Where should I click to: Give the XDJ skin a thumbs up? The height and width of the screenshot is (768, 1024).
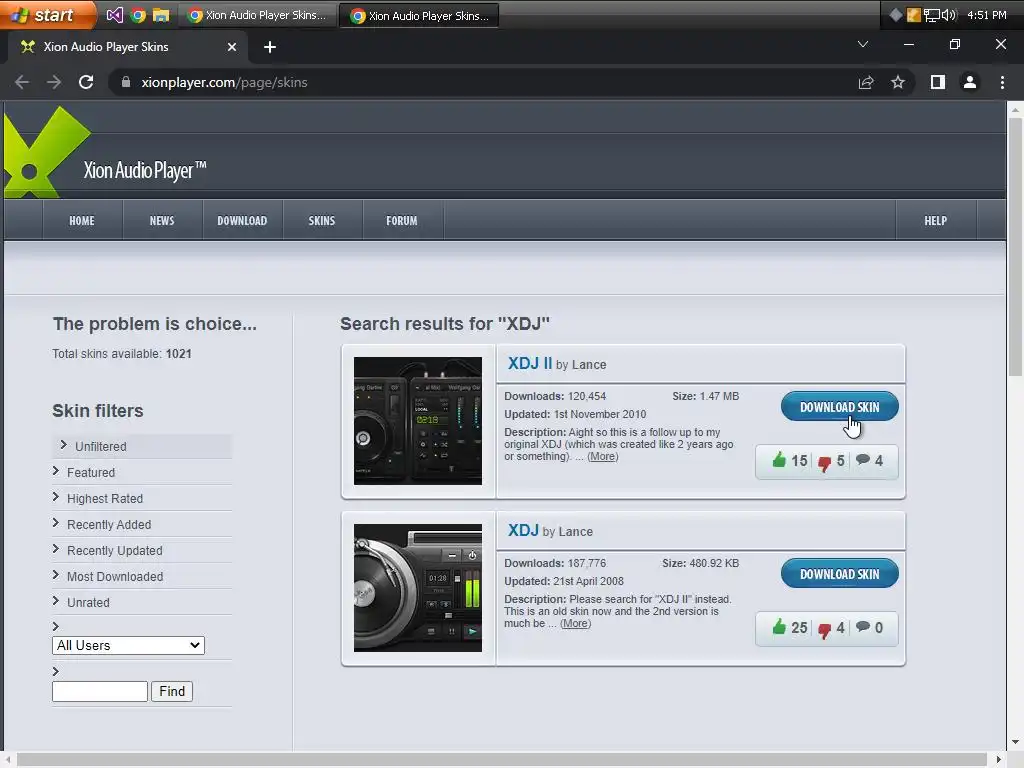pyautogui.click(x=779, y=627)
